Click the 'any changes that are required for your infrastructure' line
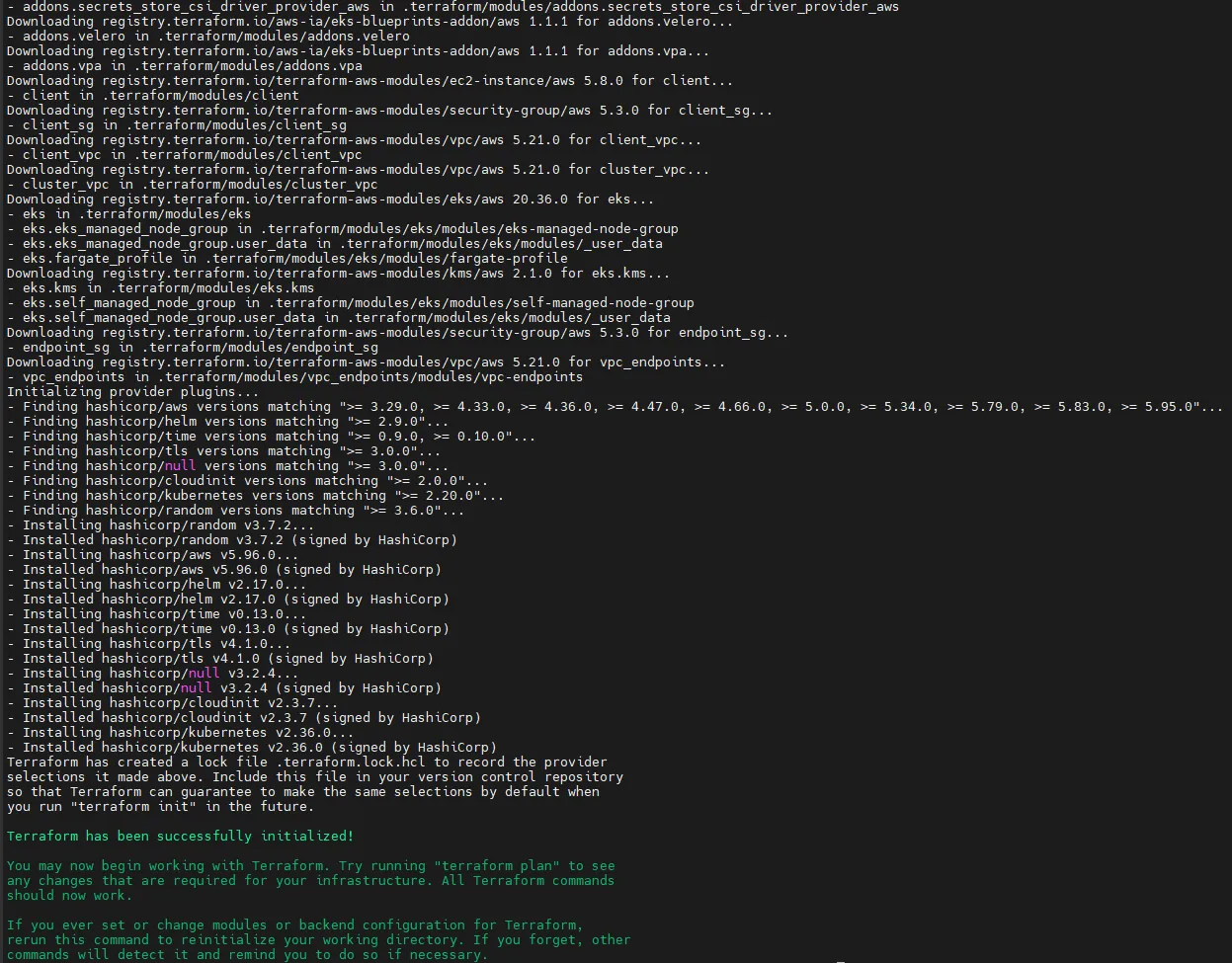Screen dimensions: 1232x963 click(311, 881)
